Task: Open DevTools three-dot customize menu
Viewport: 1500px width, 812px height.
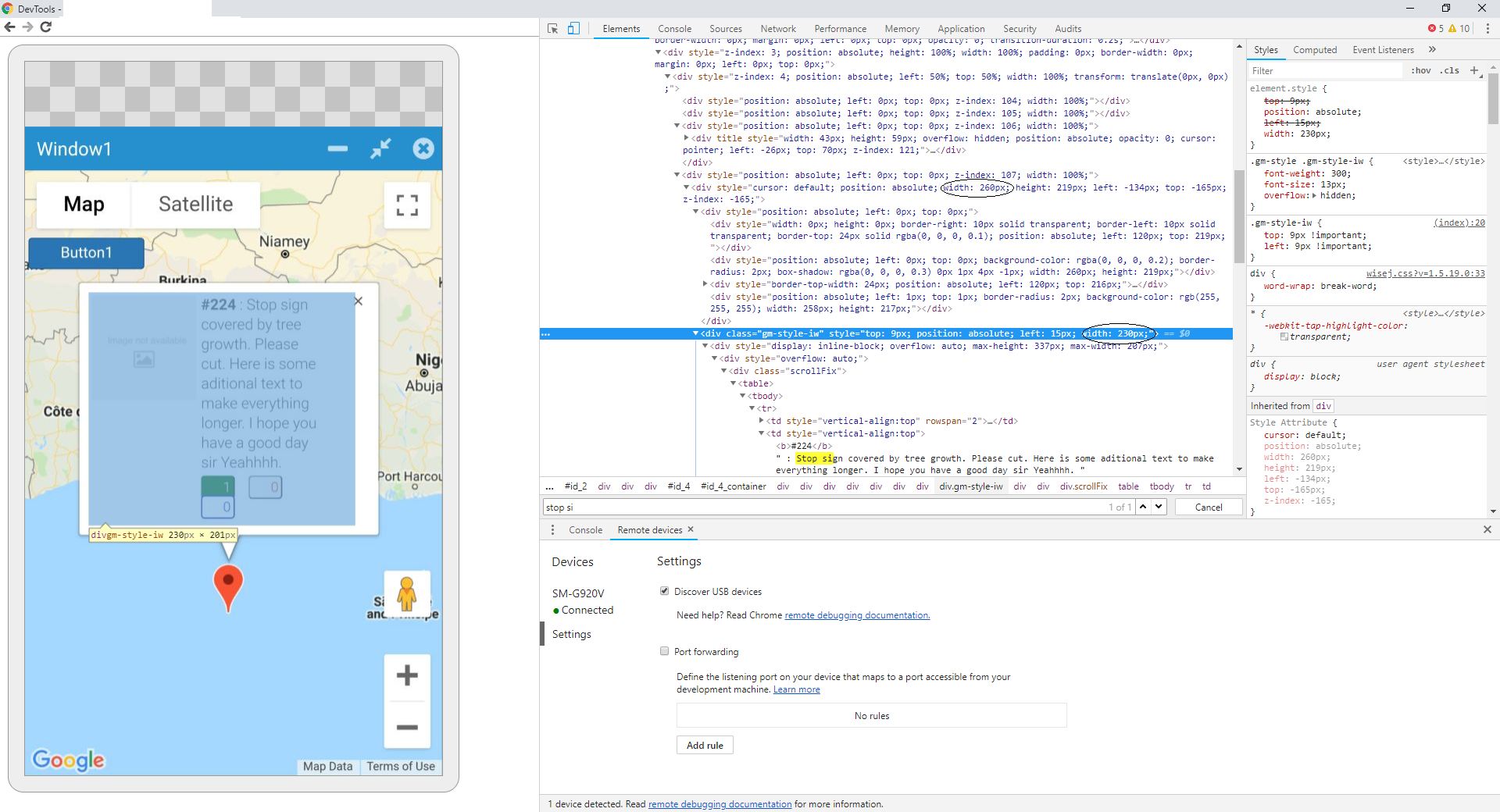Action: [x=1487, y=29]
